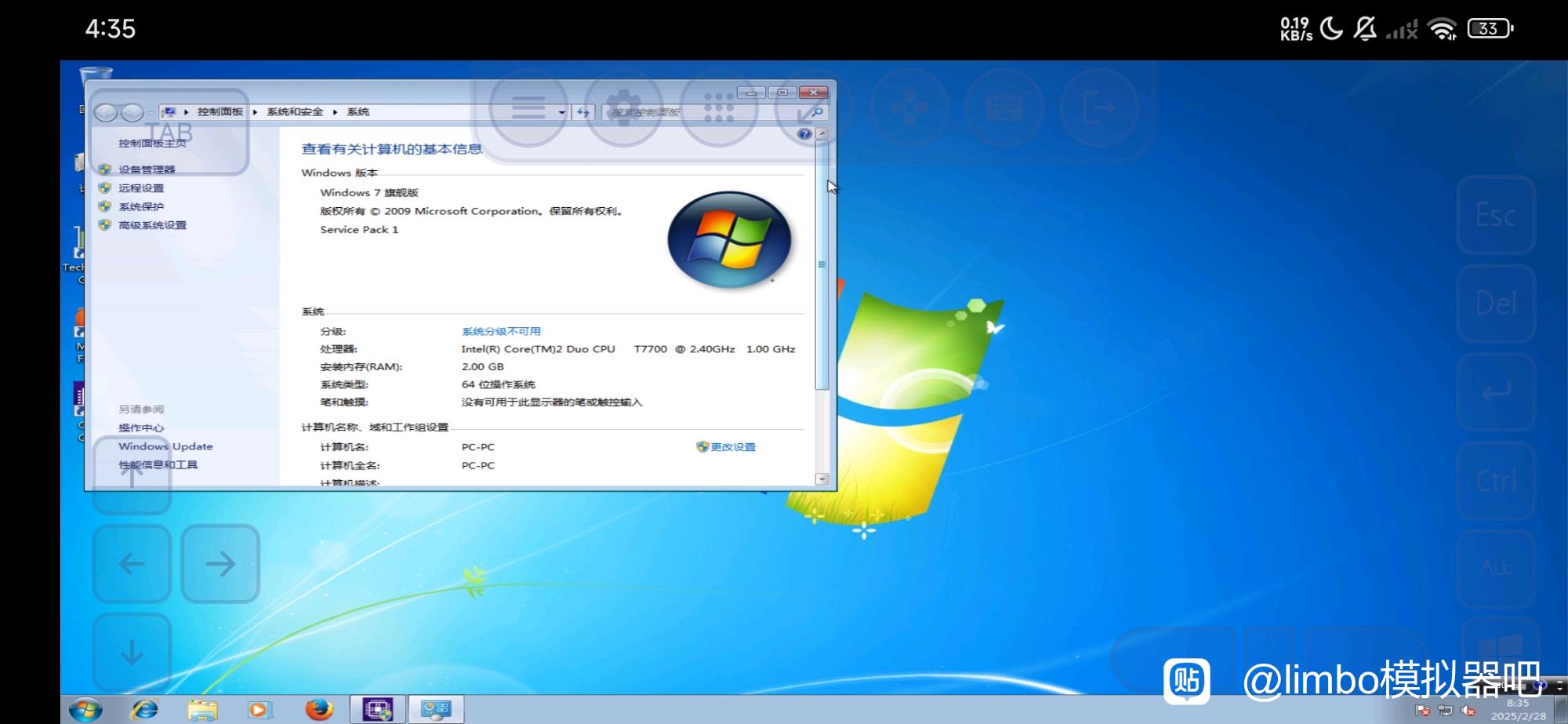
Task: Click the Windows 7 旗舰版 text
Action: pyautogui.click(x=368, y=192)
